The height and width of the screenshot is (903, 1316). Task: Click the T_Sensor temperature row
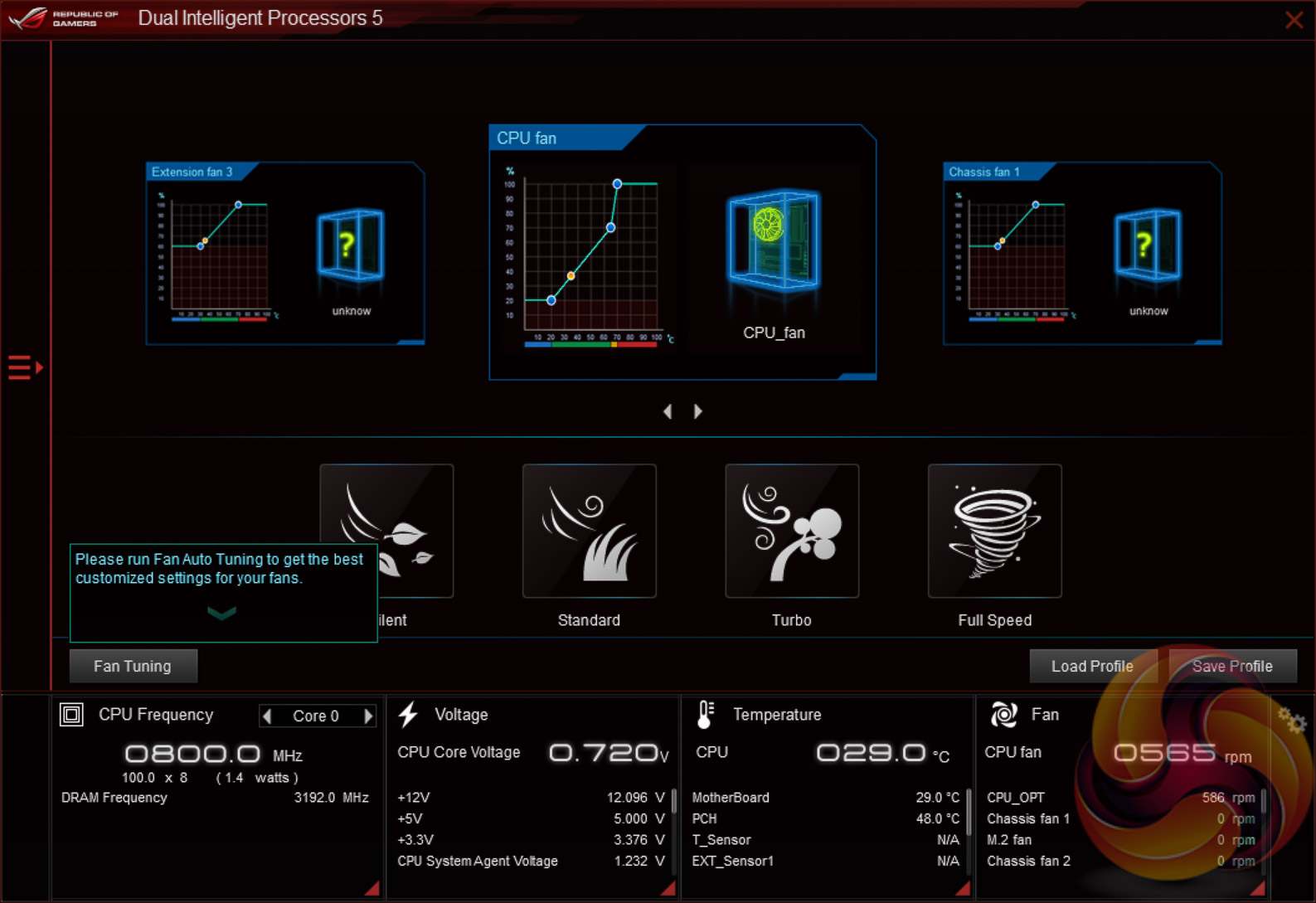coord(826,840)
